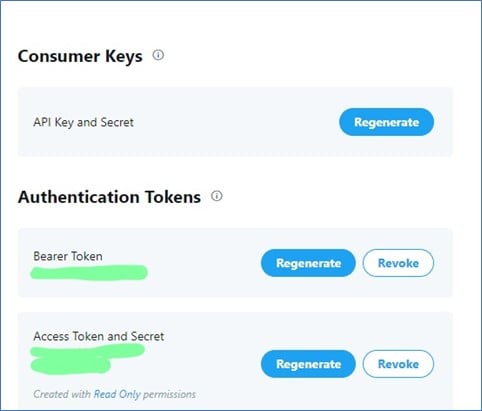Click the redacted Bearer Token value
Viewport: 482px width, 411px height.
click(x=89, y=272)
